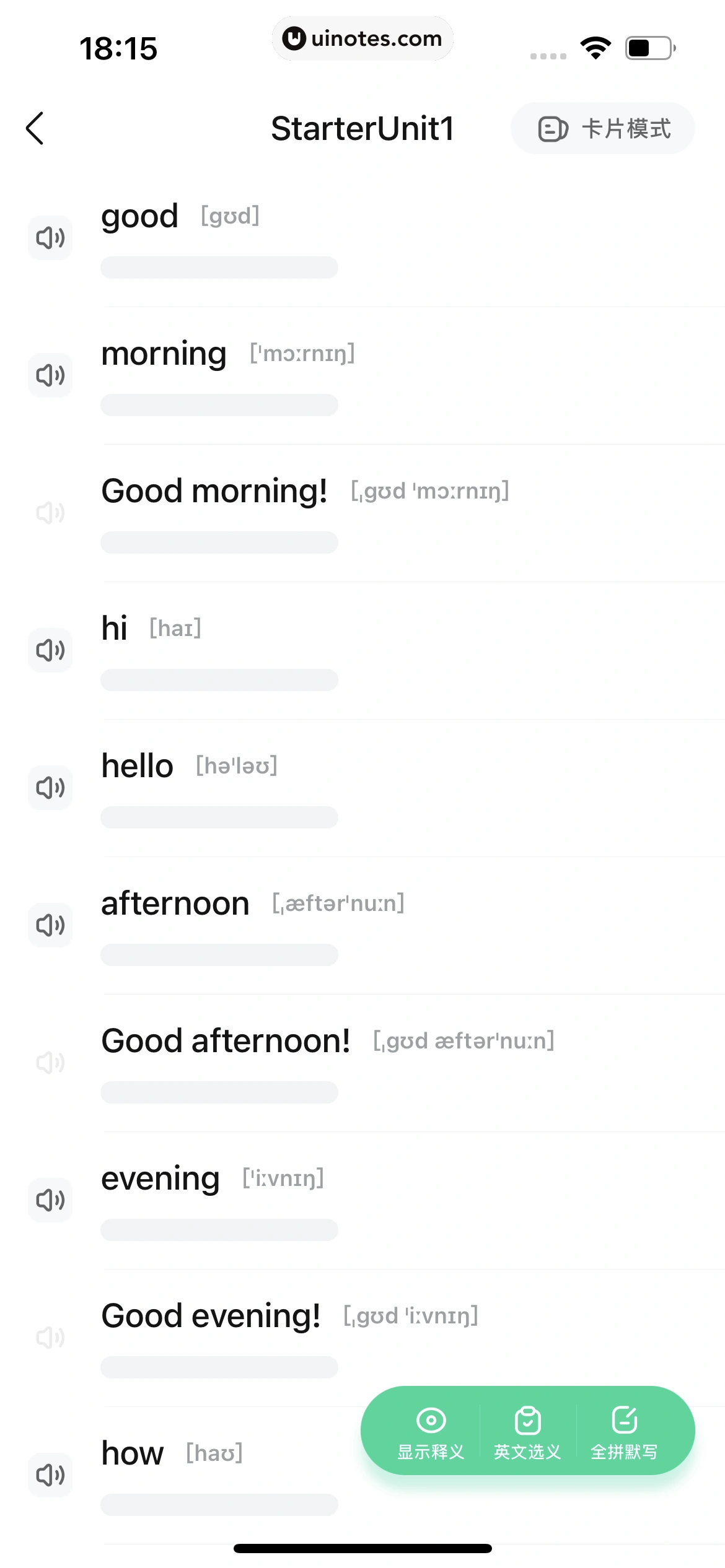Viewport: 725px width, 1568px height.
Task: Reveal hidden meaning under "hi"
Action: point(219,680)
